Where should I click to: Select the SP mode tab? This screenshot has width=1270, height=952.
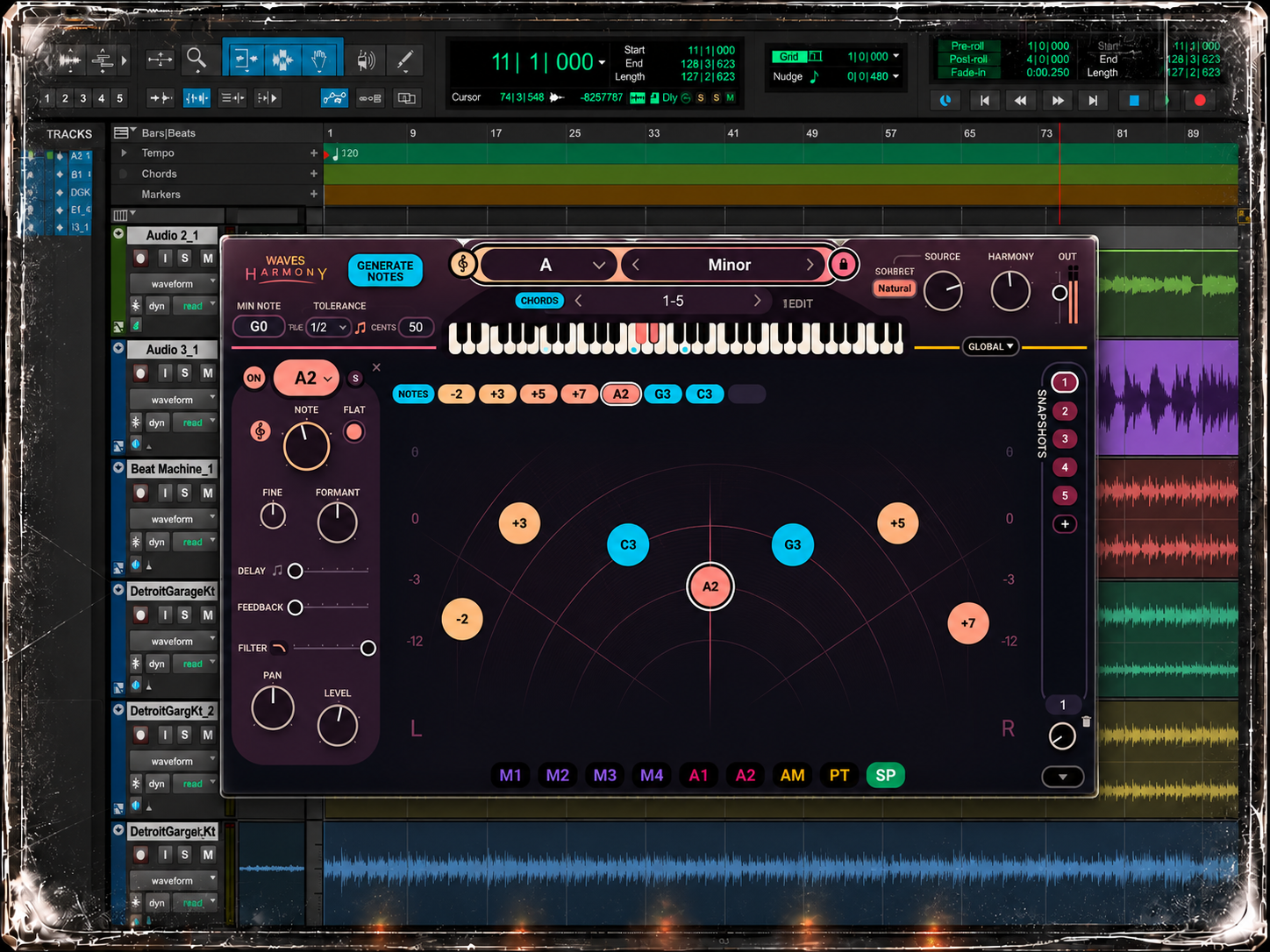[x=886, y=775]
